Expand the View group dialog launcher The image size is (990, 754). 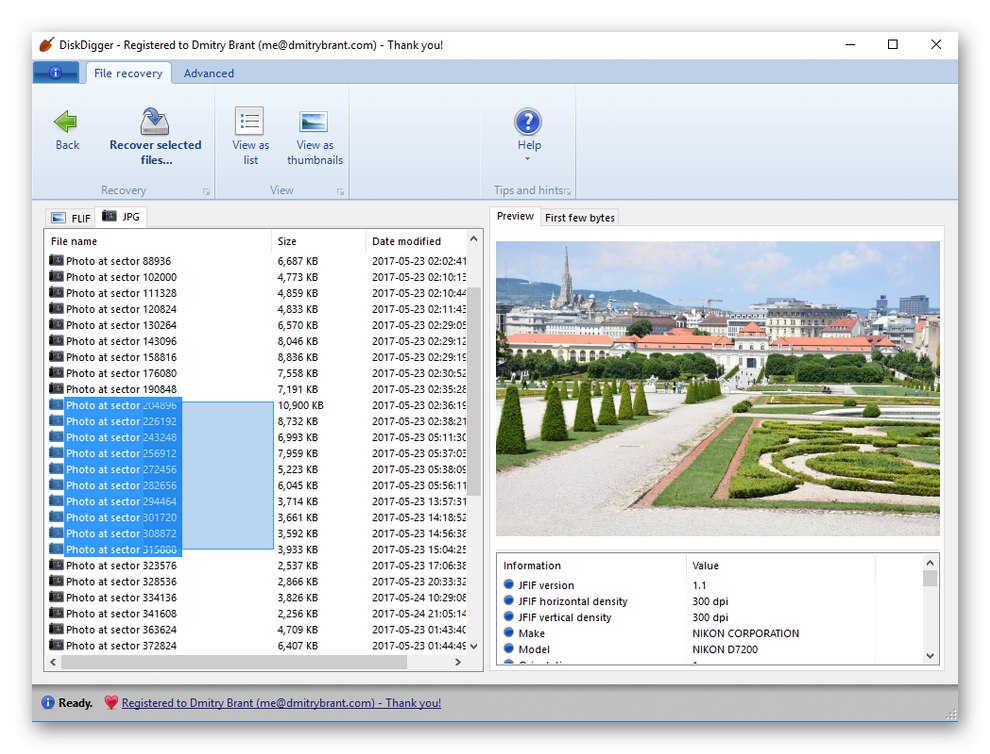340,192
